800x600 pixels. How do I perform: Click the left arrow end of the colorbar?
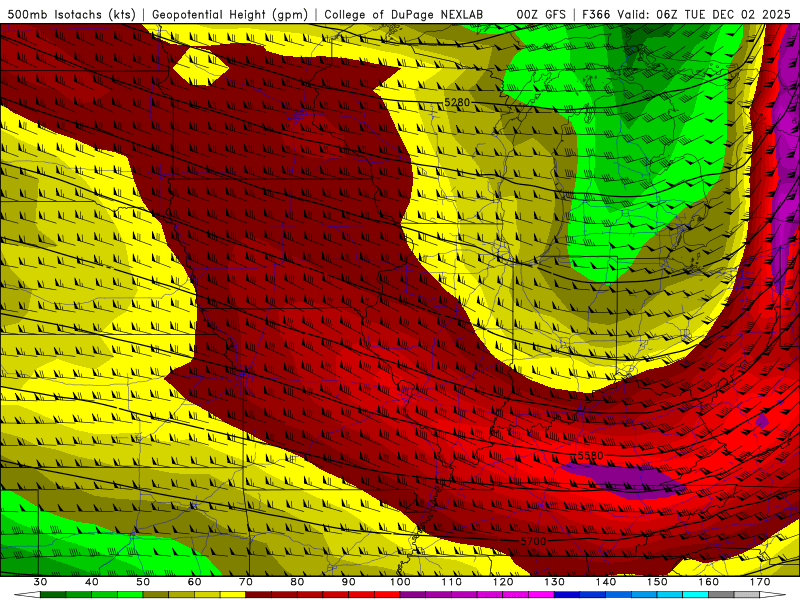point(27,595)
